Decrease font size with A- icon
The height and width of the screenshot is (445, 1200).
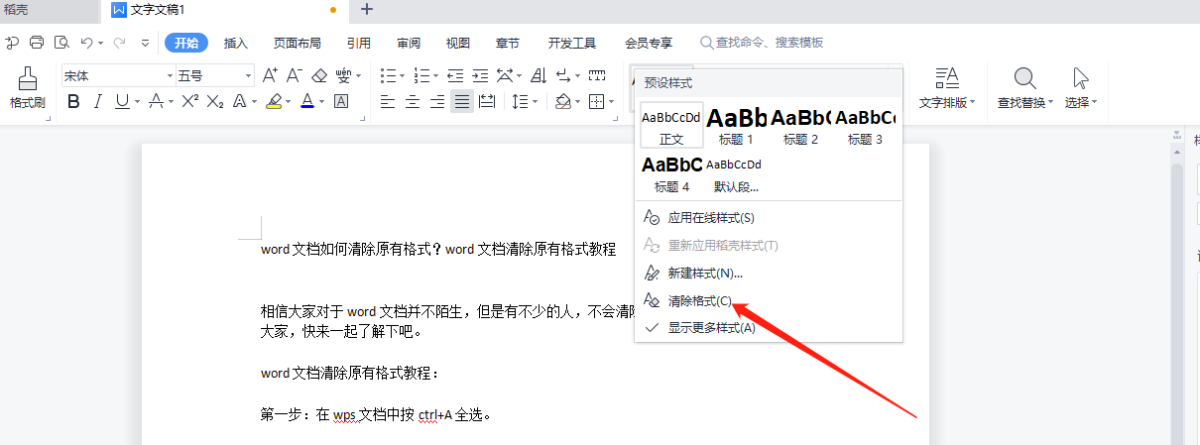click(294, 75)
